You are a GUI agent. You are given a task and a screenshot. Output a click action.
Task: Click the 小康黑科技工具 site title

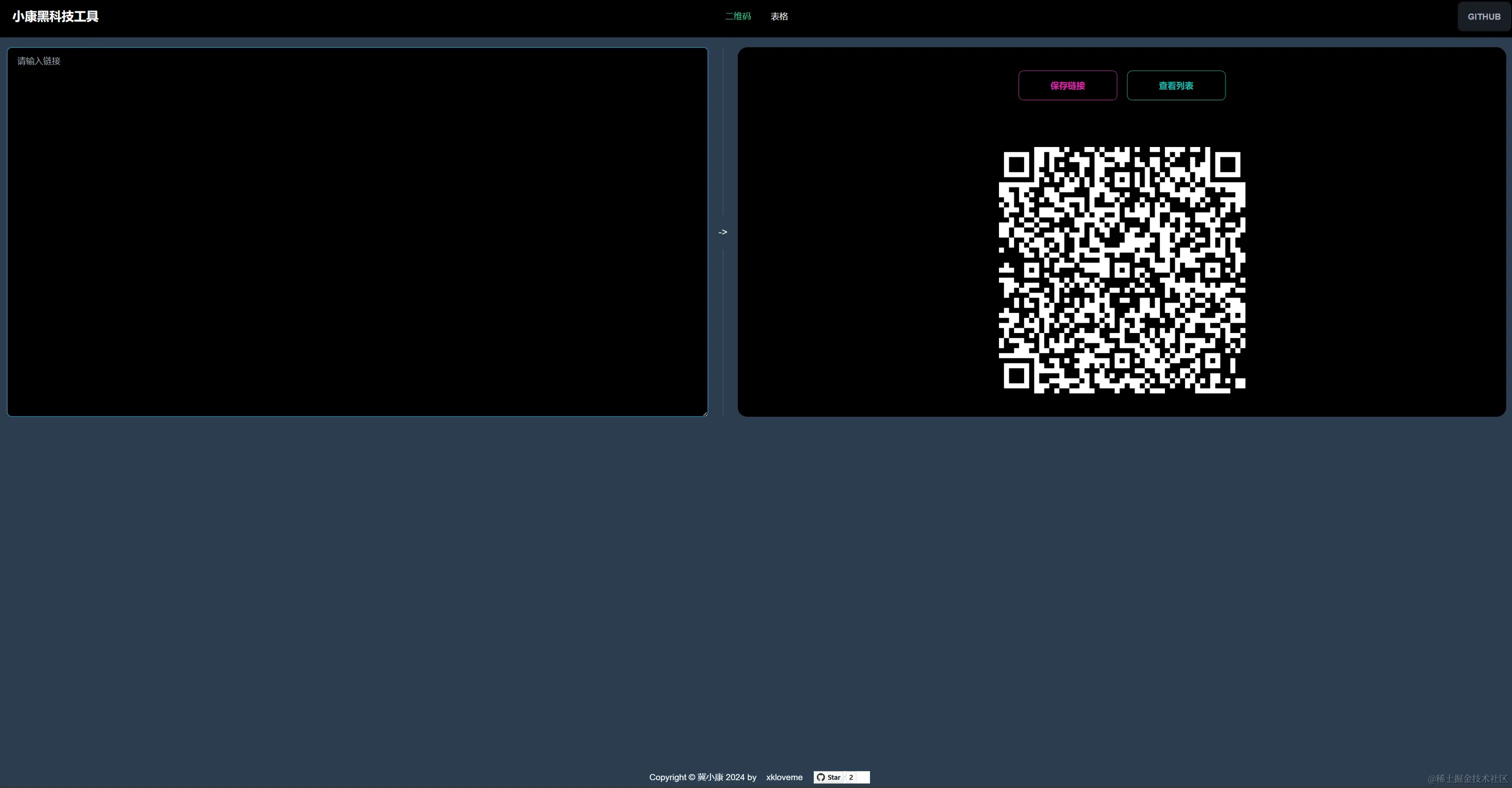(55, 16)
